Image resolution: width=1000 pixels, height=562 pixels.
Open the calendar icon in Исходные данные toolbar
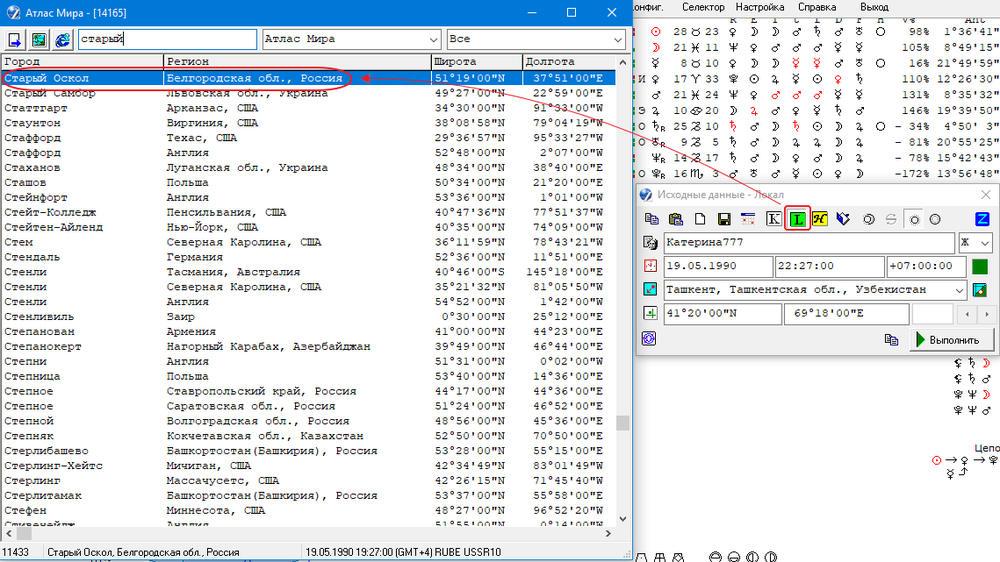point(748,219)
